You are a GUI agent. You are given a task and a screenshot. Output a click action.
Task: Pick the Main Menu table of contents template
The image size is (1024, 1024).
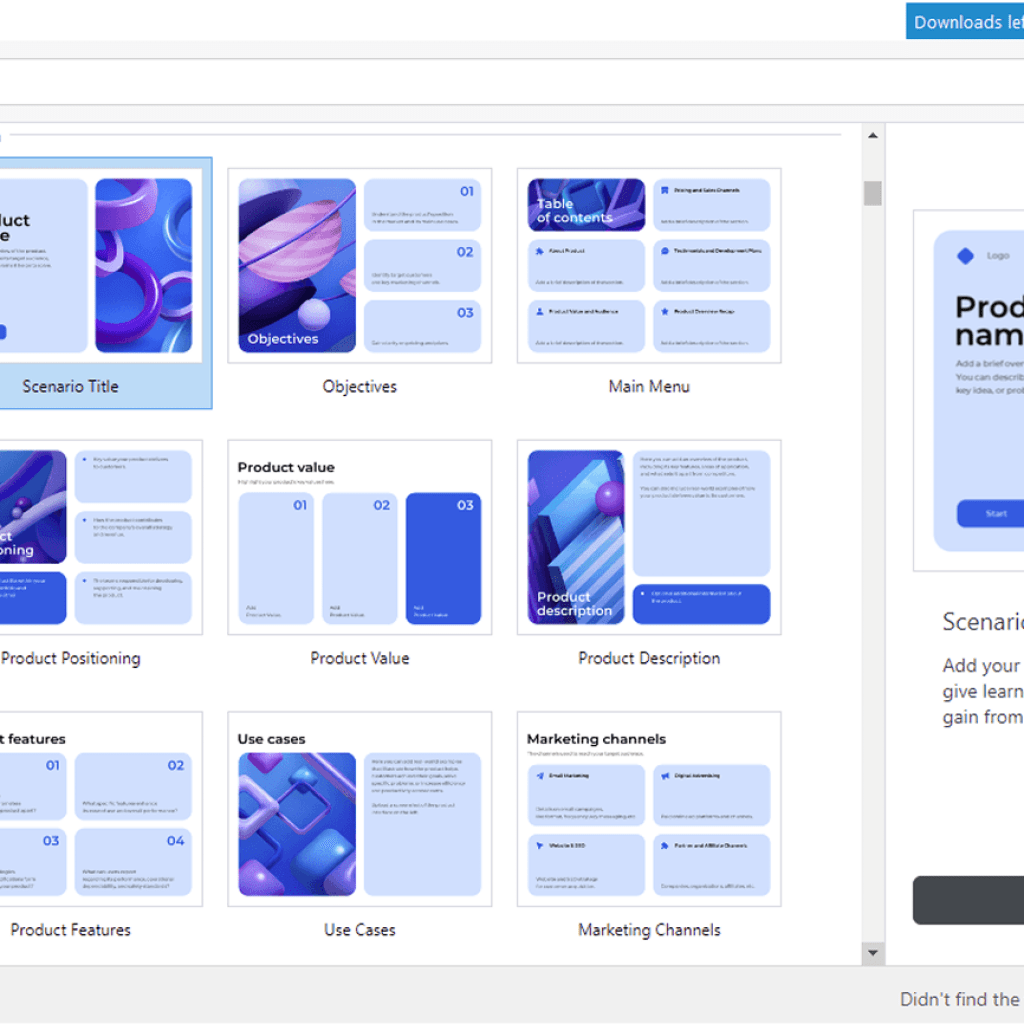click(648, 266)
